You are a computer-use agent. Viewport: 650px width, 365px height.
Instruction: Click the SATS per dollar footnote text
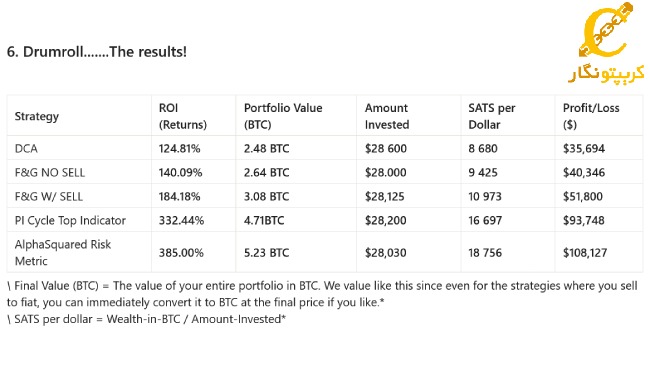pos(146,319)
